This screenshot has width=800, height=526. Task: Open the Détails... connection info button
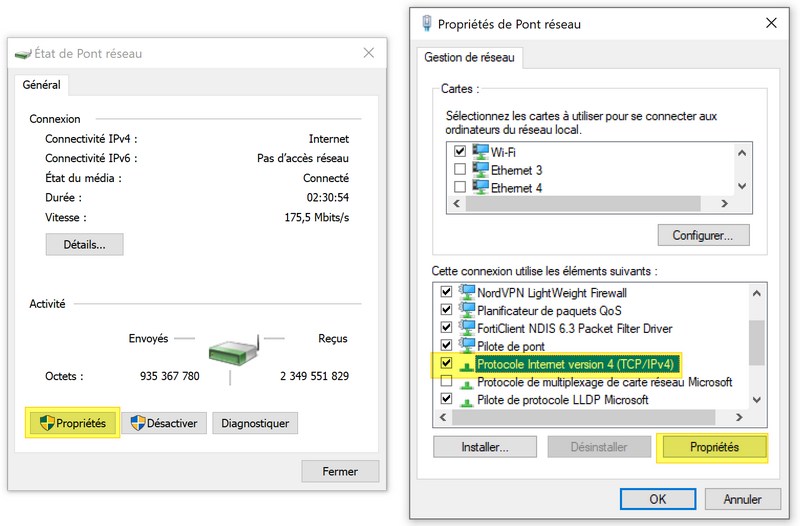tap(84, 244)
